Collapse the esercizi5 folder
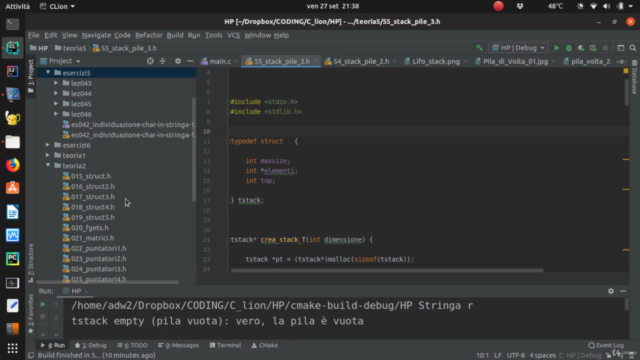The image size is (640, 360). 48,72
